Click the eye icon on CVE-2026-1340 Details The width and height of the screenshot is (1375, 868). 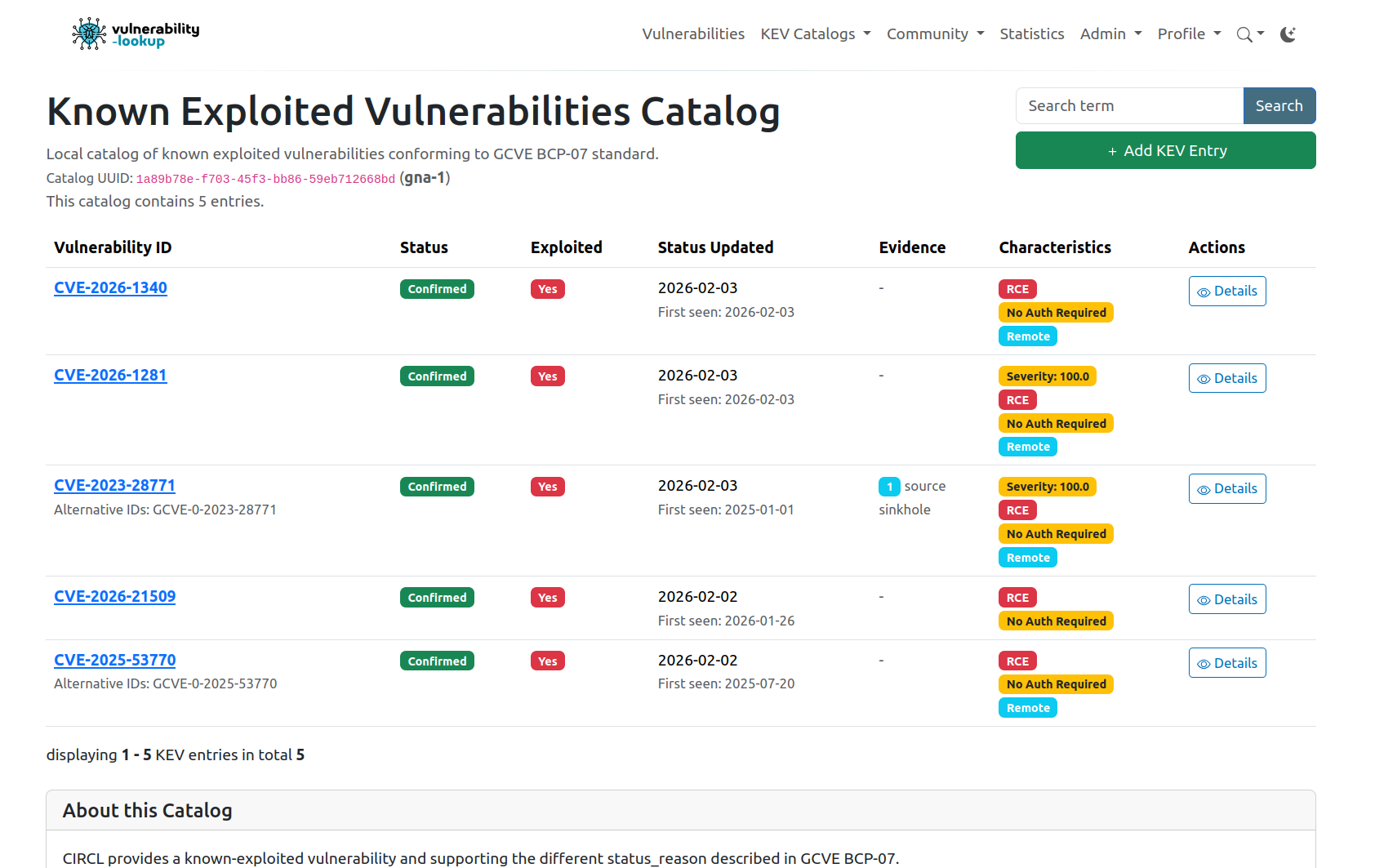click(x=1203, y=291)
